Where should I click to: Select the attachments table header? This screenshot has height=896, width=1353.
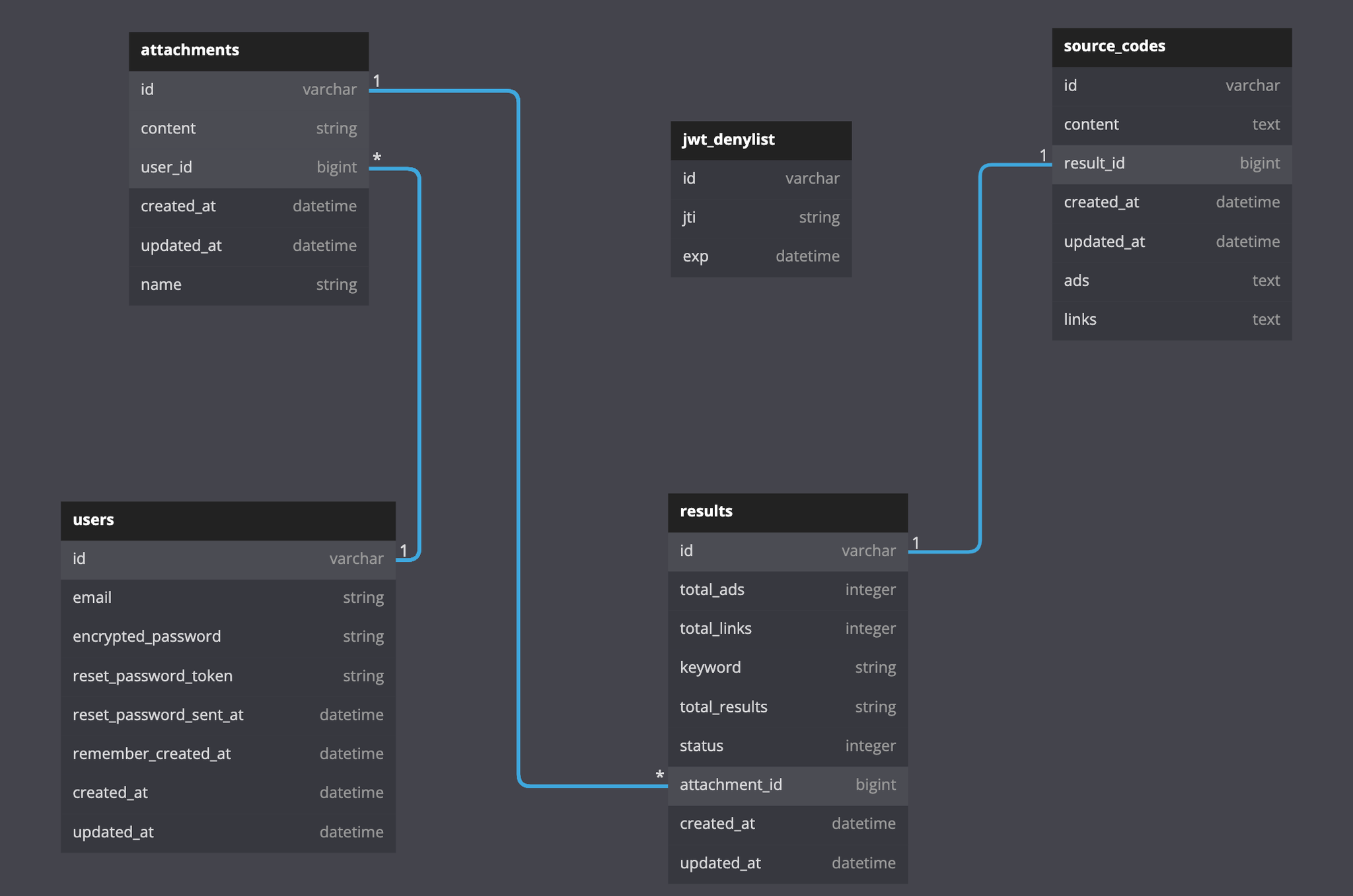click(x=248, y=51)
